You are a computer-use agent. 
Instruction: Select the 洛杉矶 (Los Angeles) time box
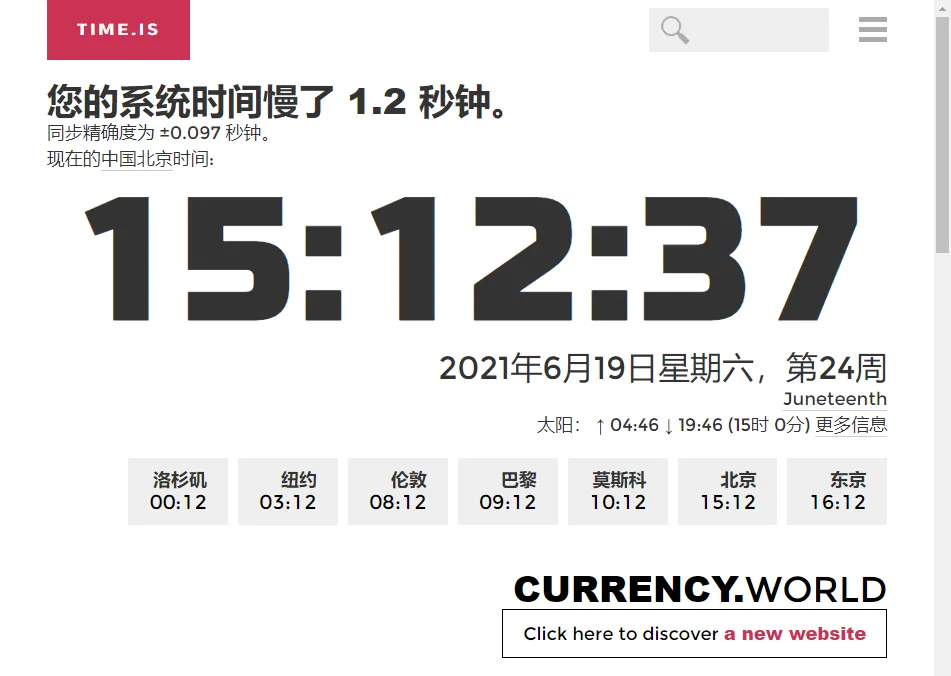click(x=177, y=491)
